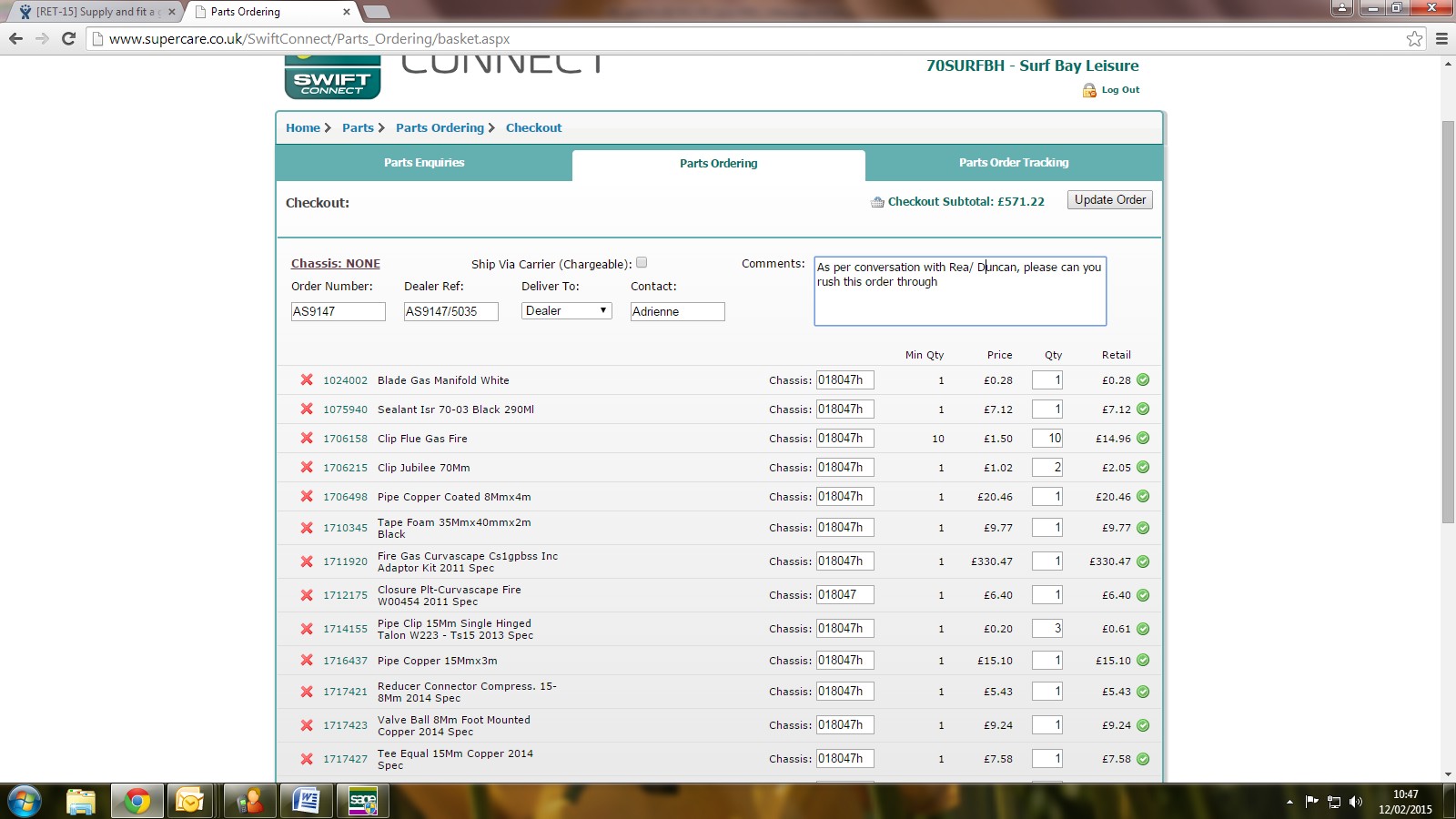Remove Blade Gas Manifold White item

click(307, 380)
